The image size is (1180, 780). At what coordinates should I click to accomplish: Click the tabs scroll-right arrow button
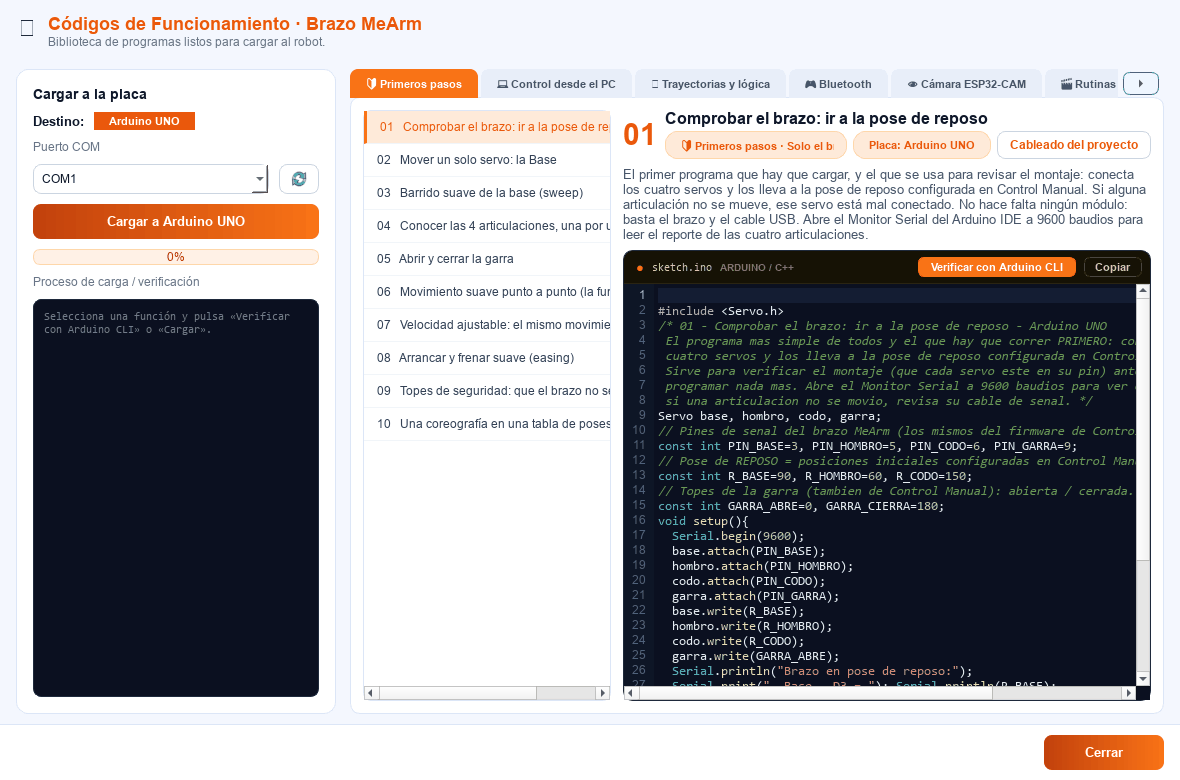tap(1140, 84)
